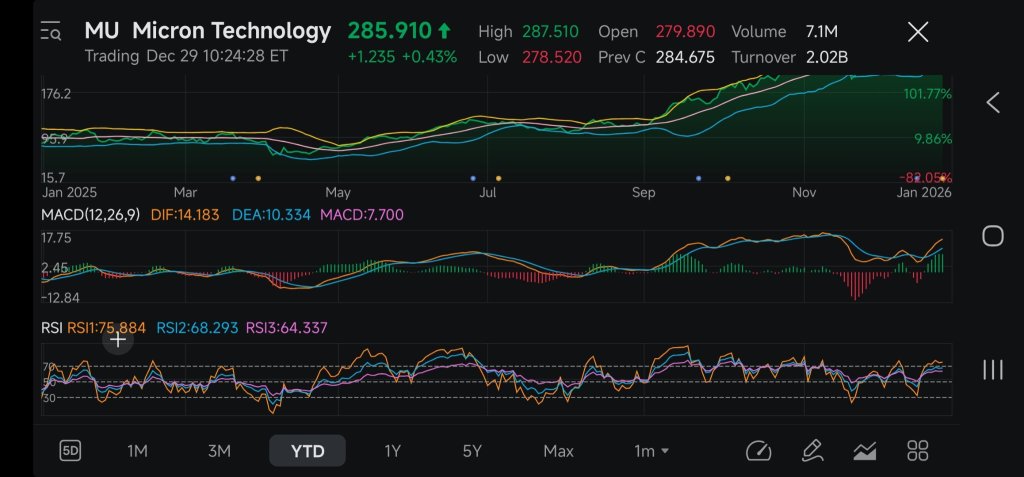Click the RSI3:64.337 reading
Screen dimensions: 1024x477
pos(286,327)
